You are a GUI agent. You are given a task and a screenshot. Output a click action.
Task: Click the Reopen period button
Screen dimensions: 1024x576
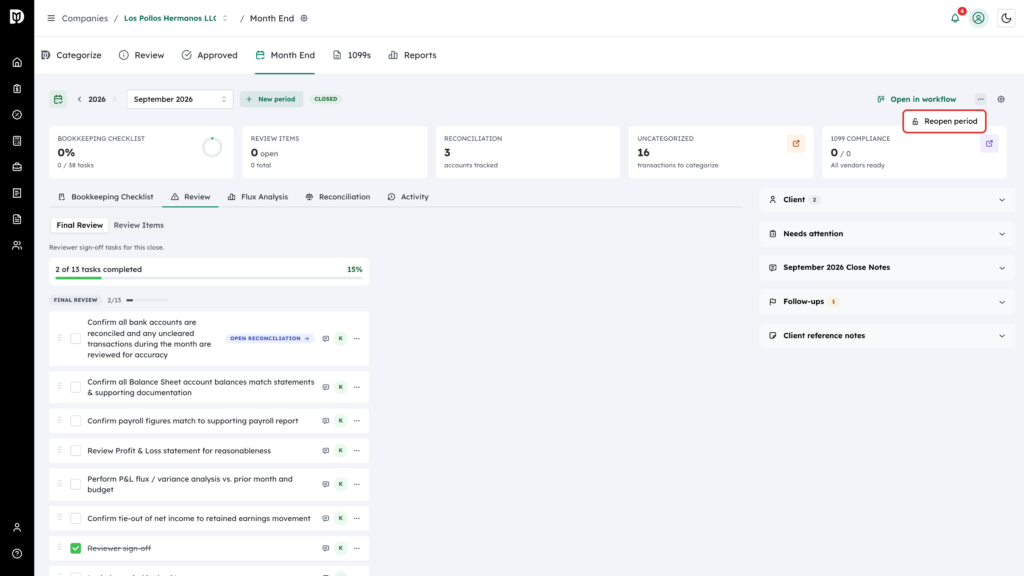[x=944, y=121]
